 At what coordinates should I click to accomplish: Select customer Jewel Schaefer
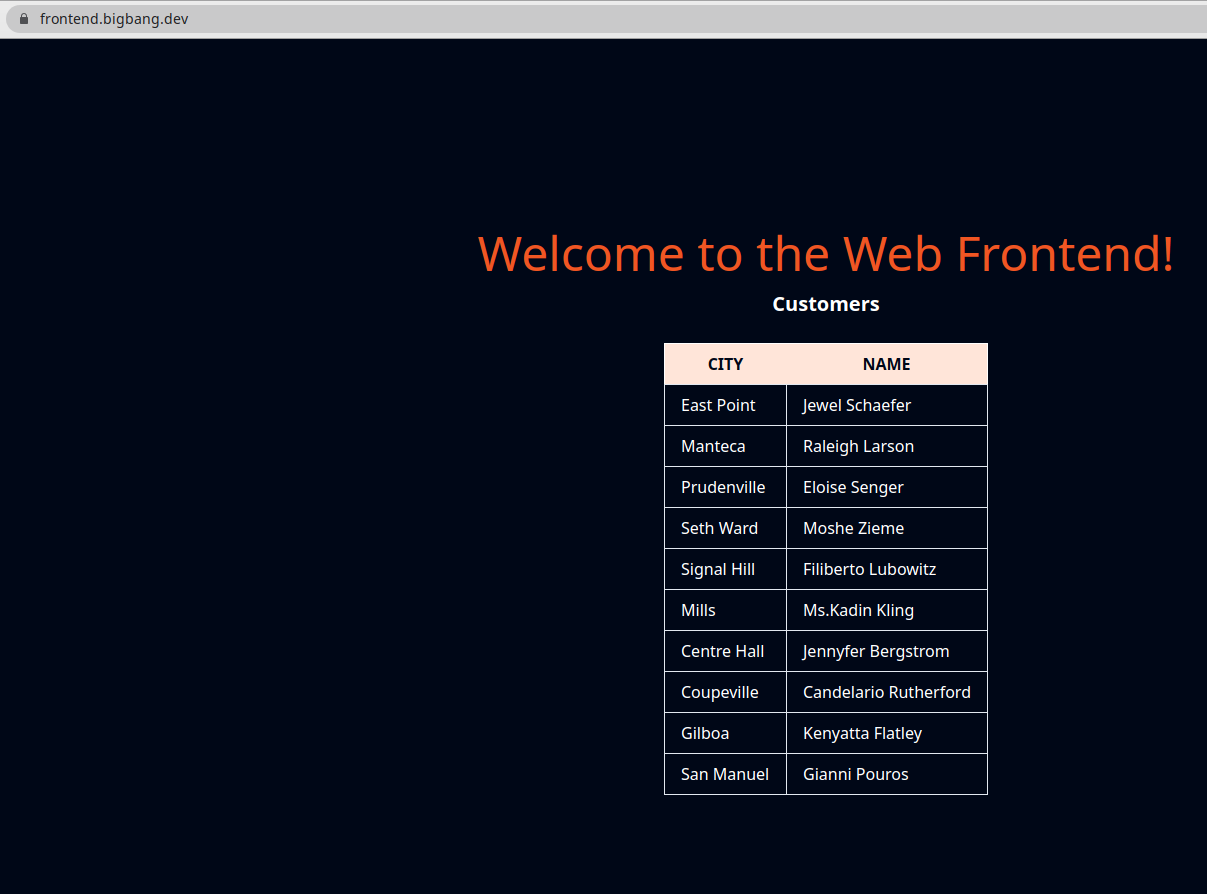[857, 405]
